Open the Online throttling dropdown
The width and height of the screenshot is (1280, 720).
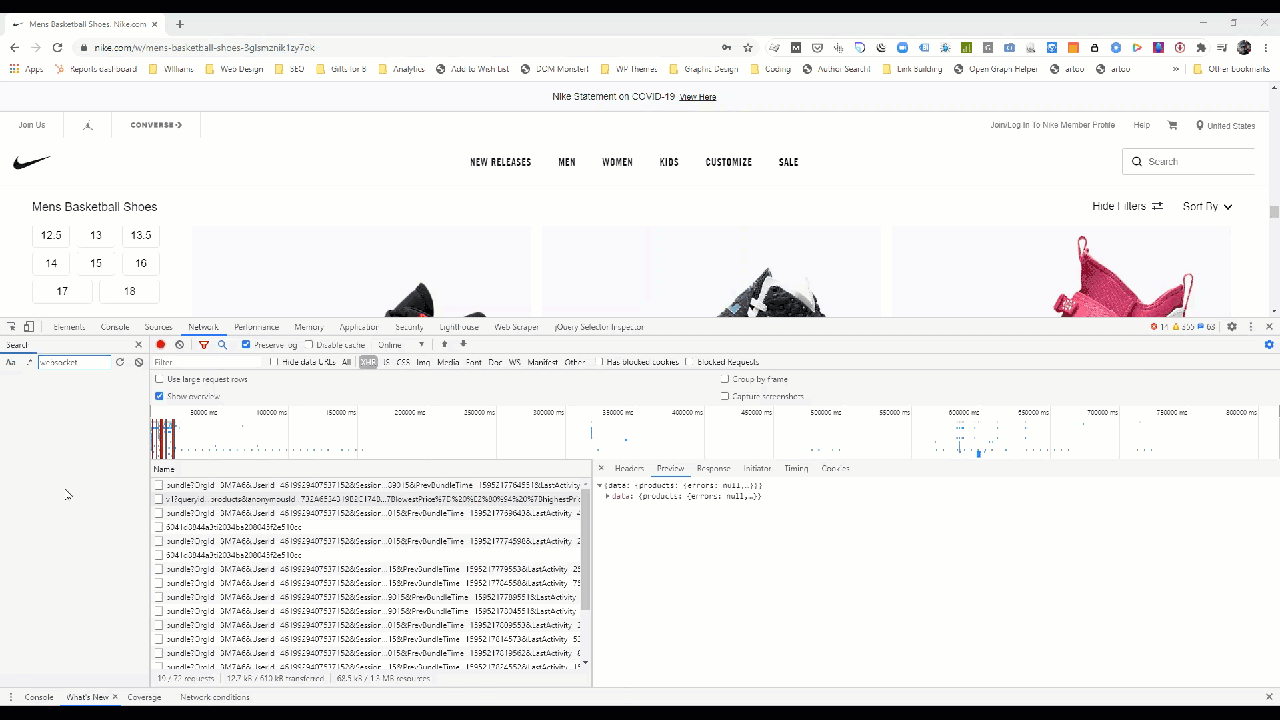click(x=398, y=344)
